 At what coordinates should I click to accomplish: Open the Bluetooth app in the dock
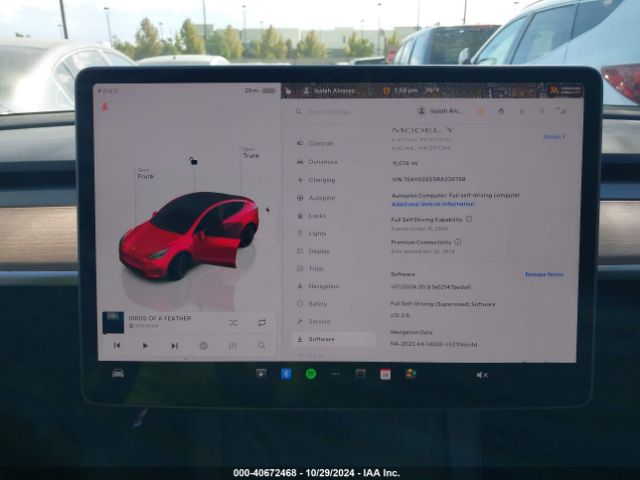tap(285, 373)
